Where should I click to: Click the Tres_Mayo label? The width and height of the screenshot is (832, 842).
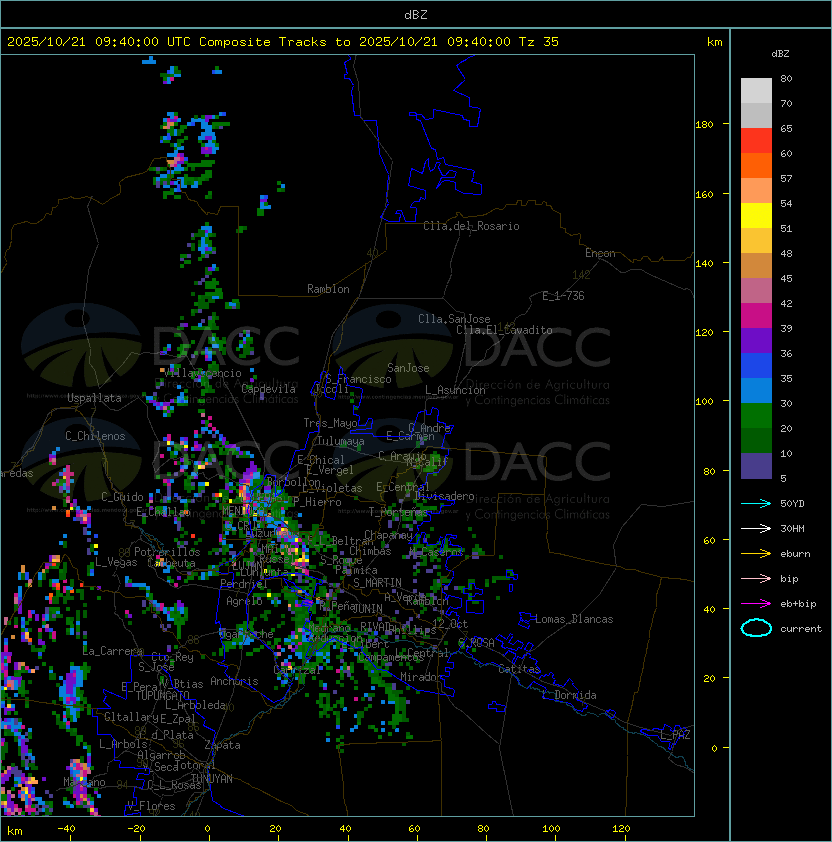click(330, 423)
